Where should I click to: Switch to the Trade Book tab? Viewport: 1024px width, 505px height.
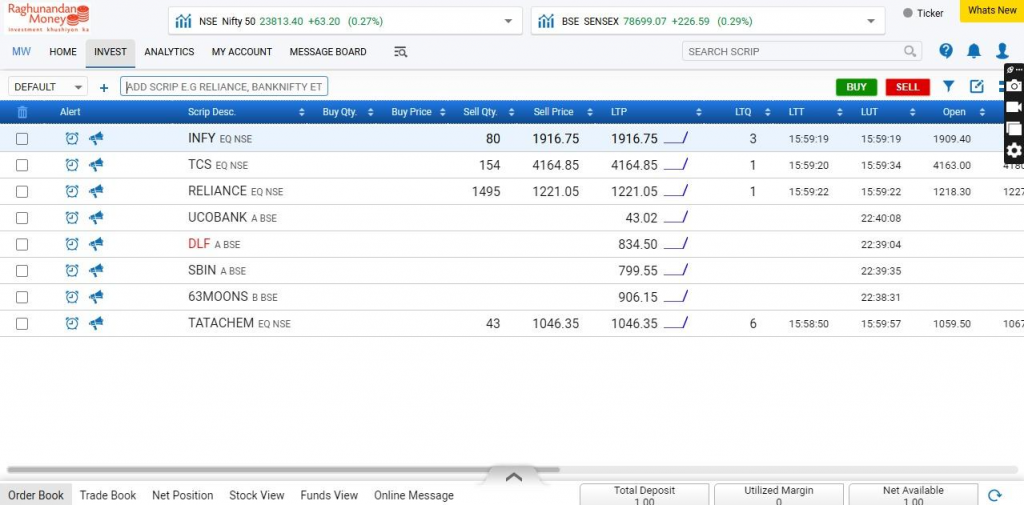pyautogui.click(x=108, y=495)
